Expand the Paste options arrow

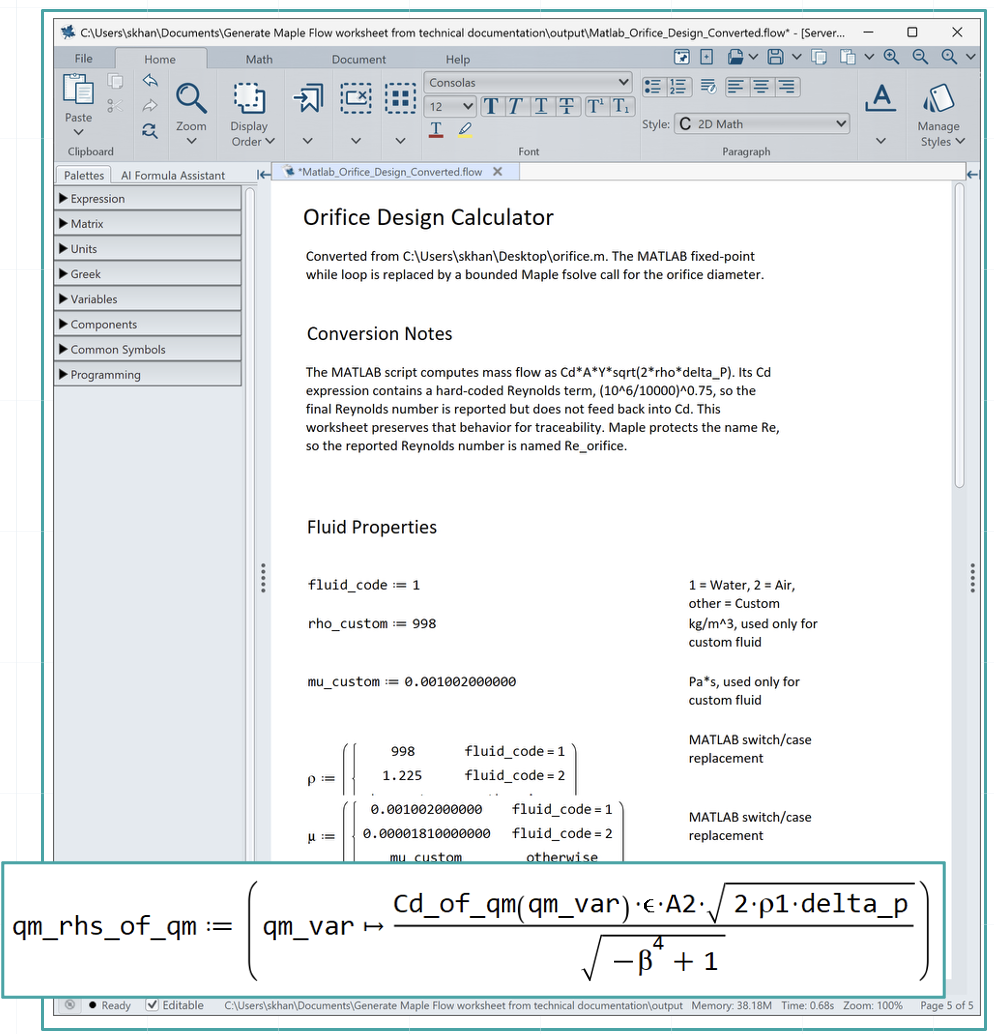tap(78, 133)
